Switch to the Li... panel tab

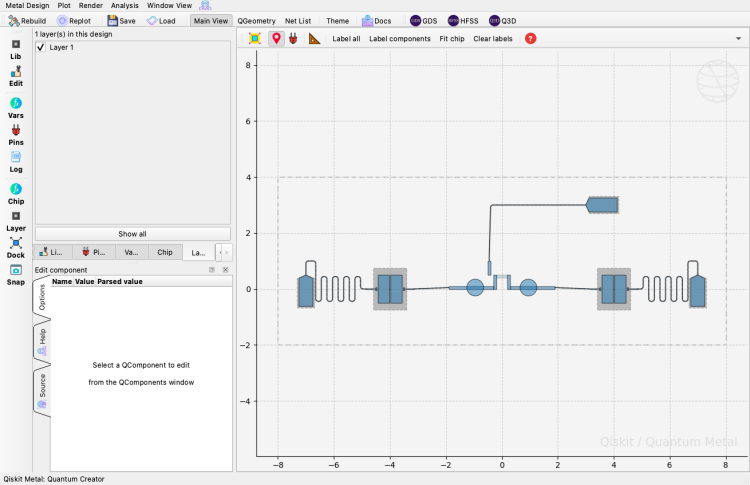52,252
